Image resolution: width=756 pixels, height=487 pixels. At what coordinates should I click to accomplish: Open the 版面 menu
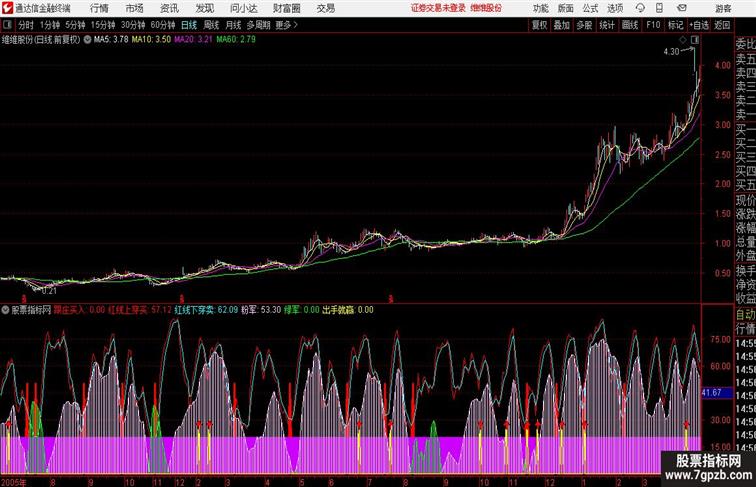(565, 8)
